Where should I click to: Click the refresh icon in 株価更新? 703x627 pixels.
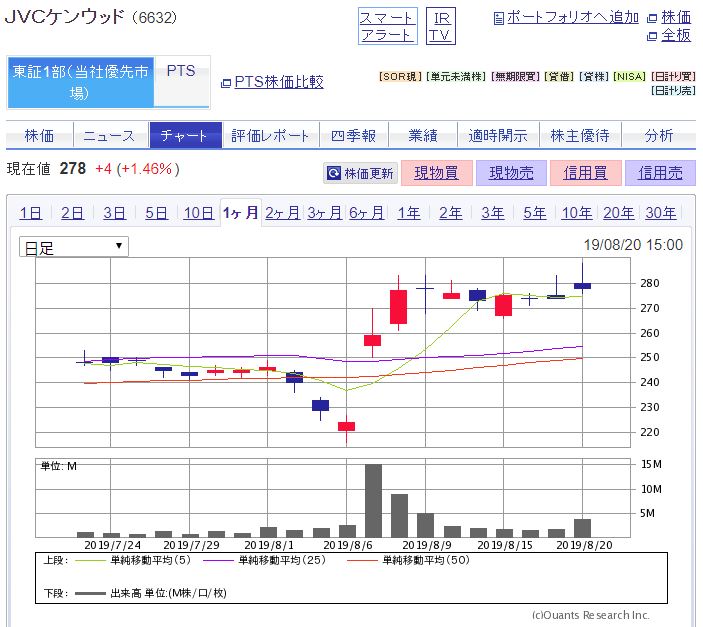(334, 173)
